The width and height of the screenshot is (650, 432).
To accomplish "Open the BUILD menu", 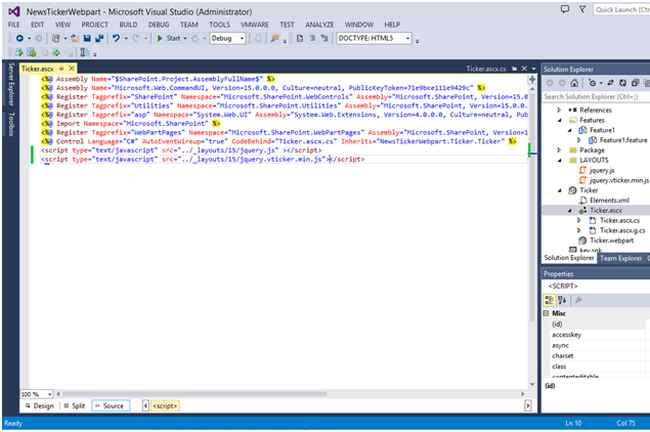I will pyautogui.click(x=129, y=24).
